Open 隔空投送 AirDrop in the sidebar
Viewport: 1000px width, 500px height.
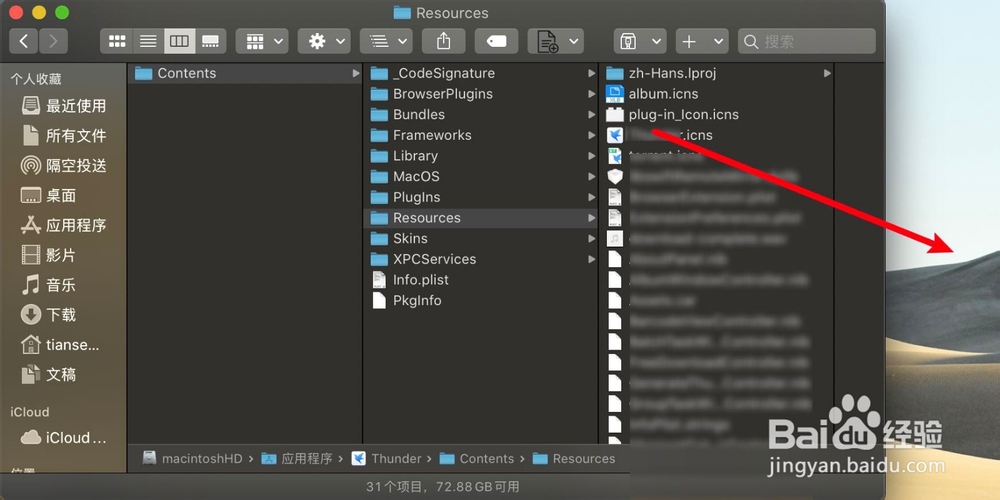pos(64,166)
